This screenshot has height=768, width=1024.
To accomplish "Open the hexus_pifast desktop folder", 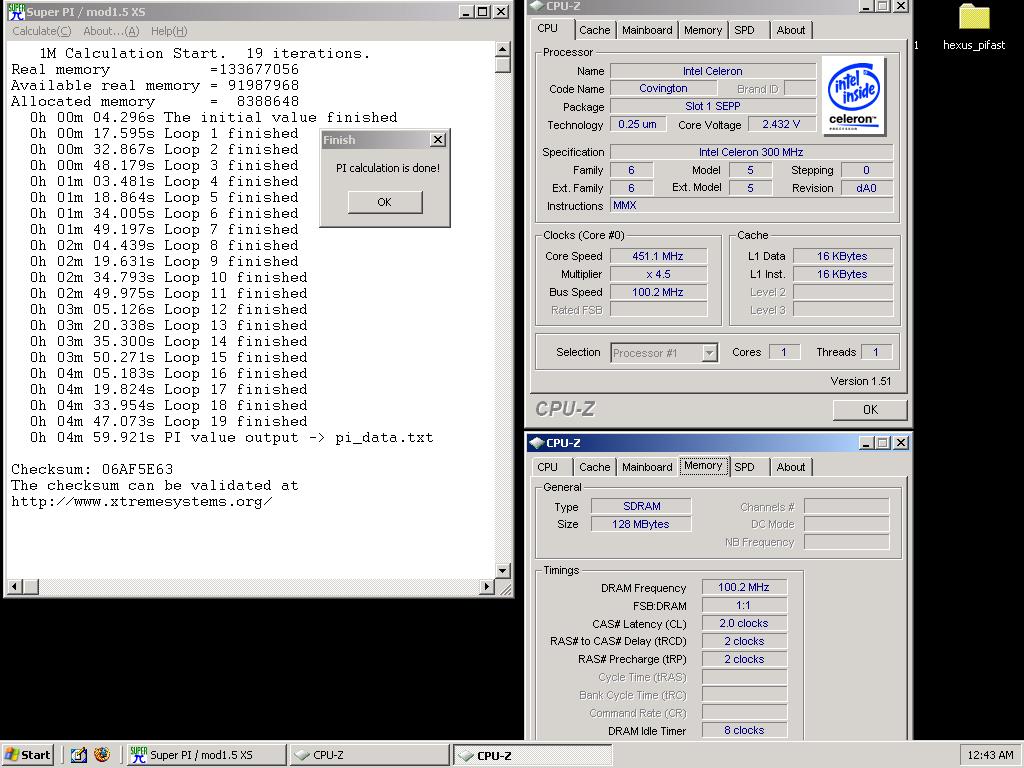I will pos(974,27).
